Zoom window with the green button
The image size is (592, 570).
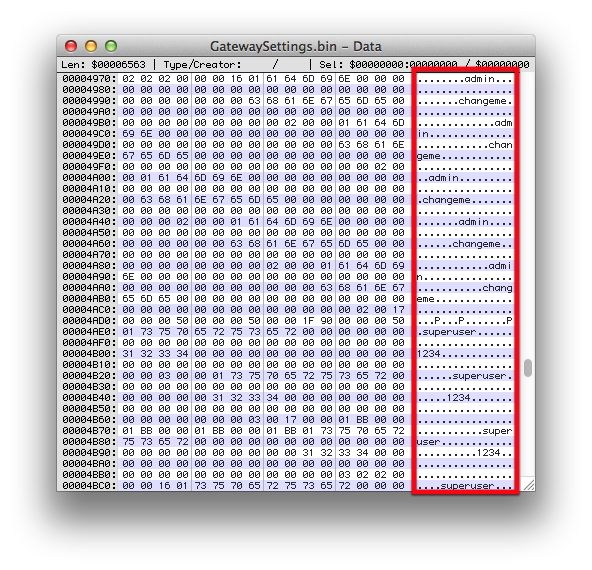tap(111, 46)
